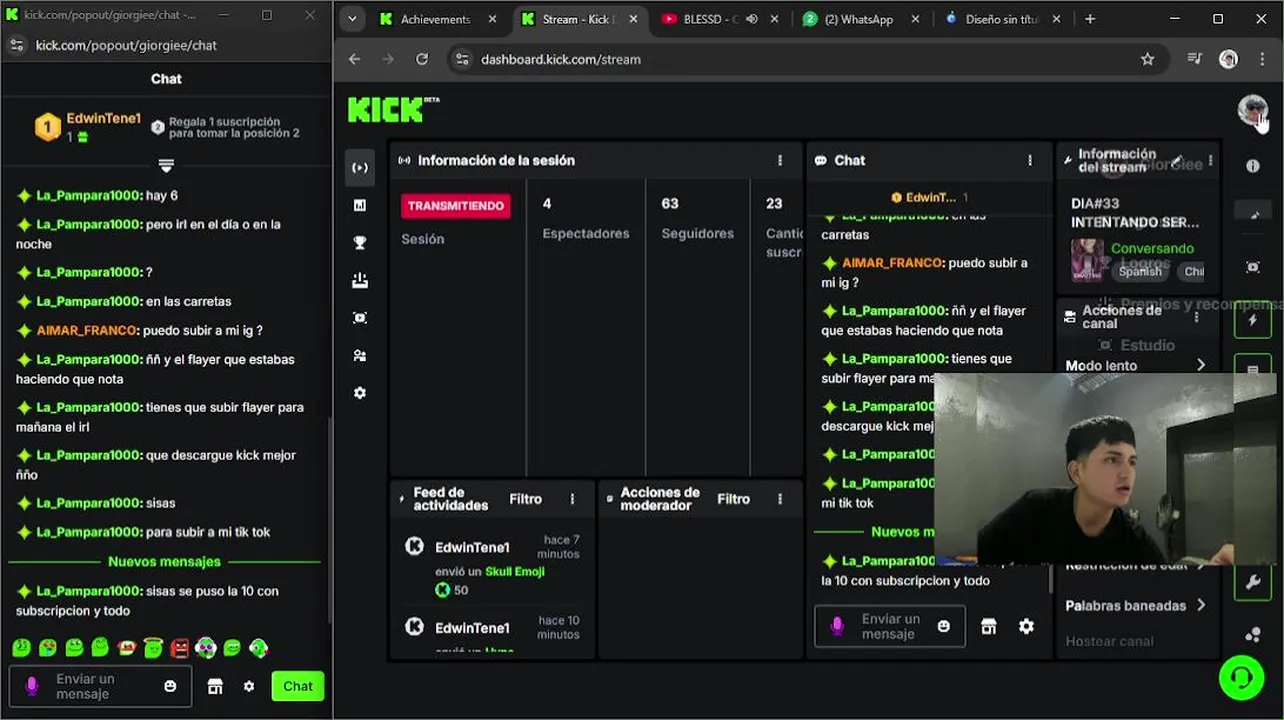Open the shop icon in the popout chat
This screenshot has height=720, width=1284.
[x=215, y=686]
